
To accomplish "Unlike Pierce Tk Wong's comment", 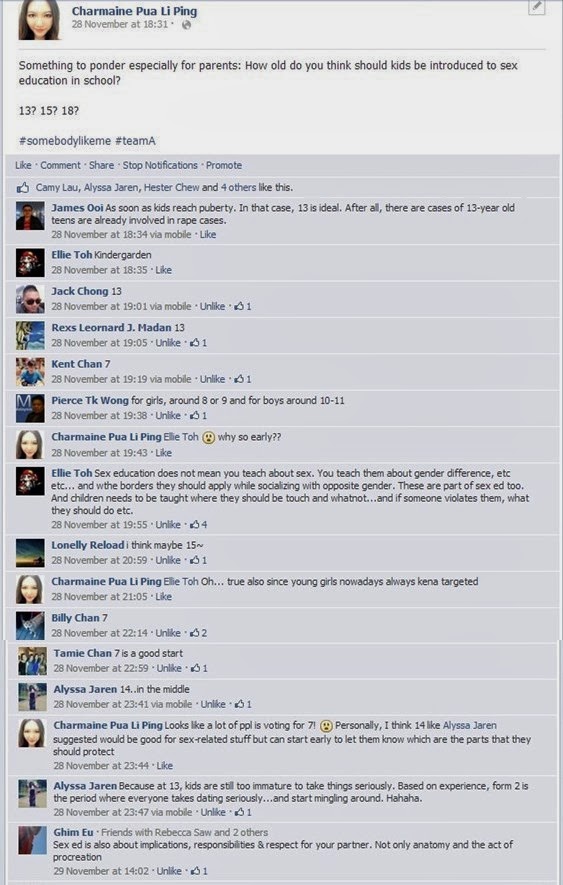I will (x=168, y=416).
